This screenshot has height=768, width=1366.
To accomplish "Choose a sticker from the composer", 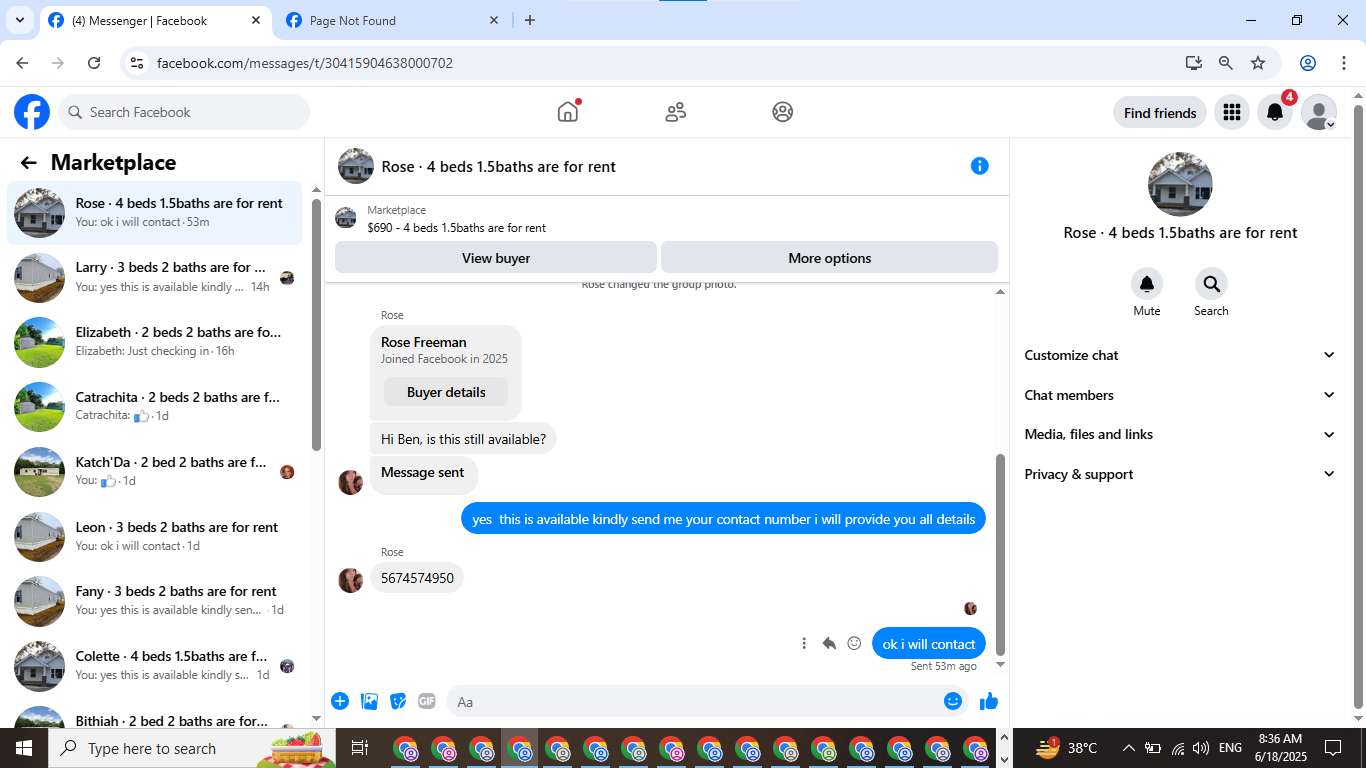I will click(x=398, y=701).
